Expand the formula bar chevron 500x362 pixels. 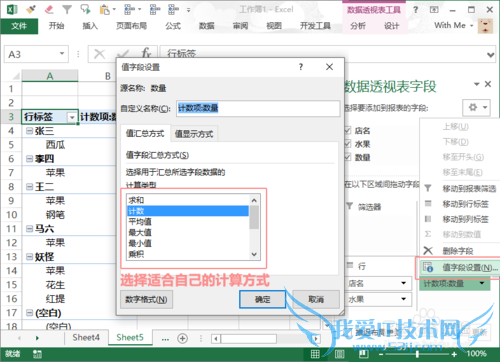[x=490, y=54]
